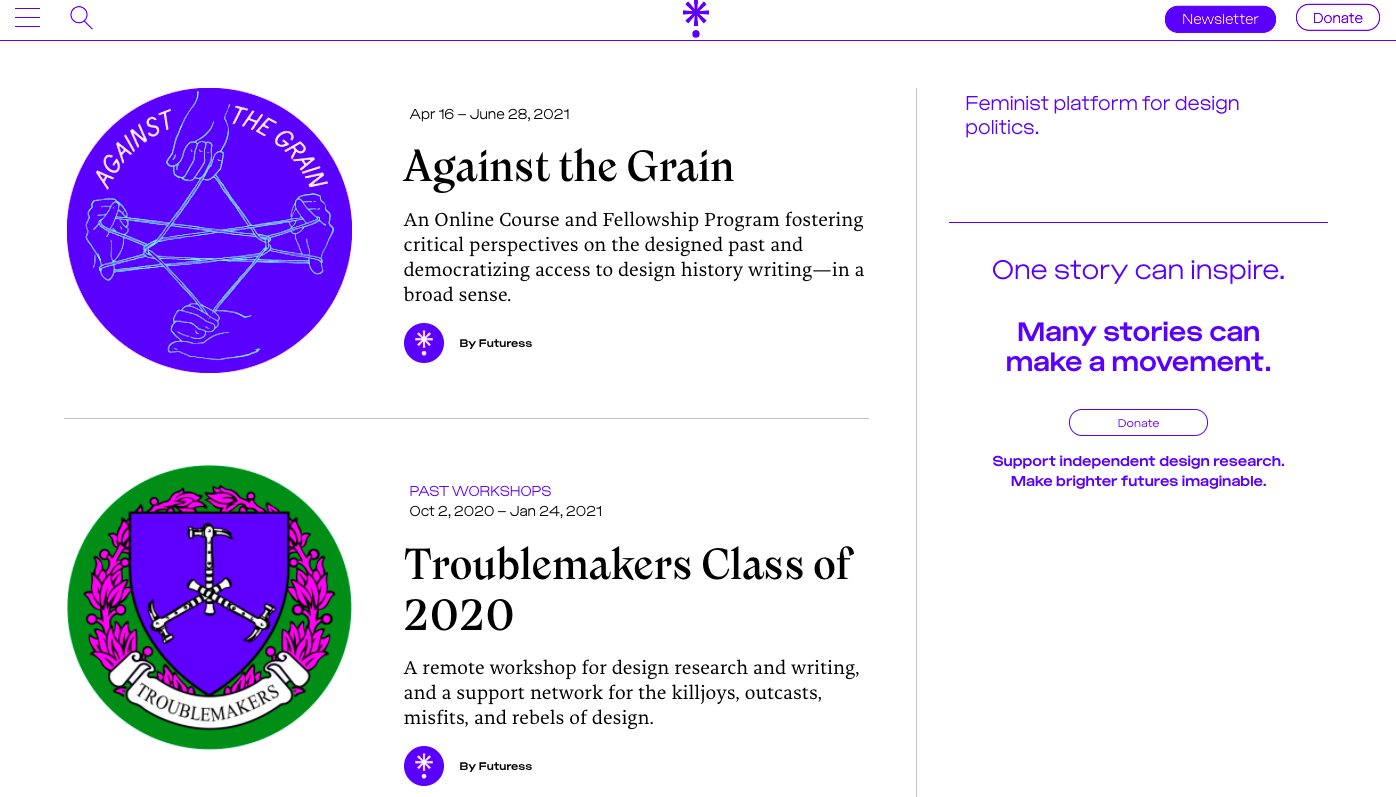Click the search magnifier icon
Viewport: 1396px width, 797px height.
(x=81, y=18)
